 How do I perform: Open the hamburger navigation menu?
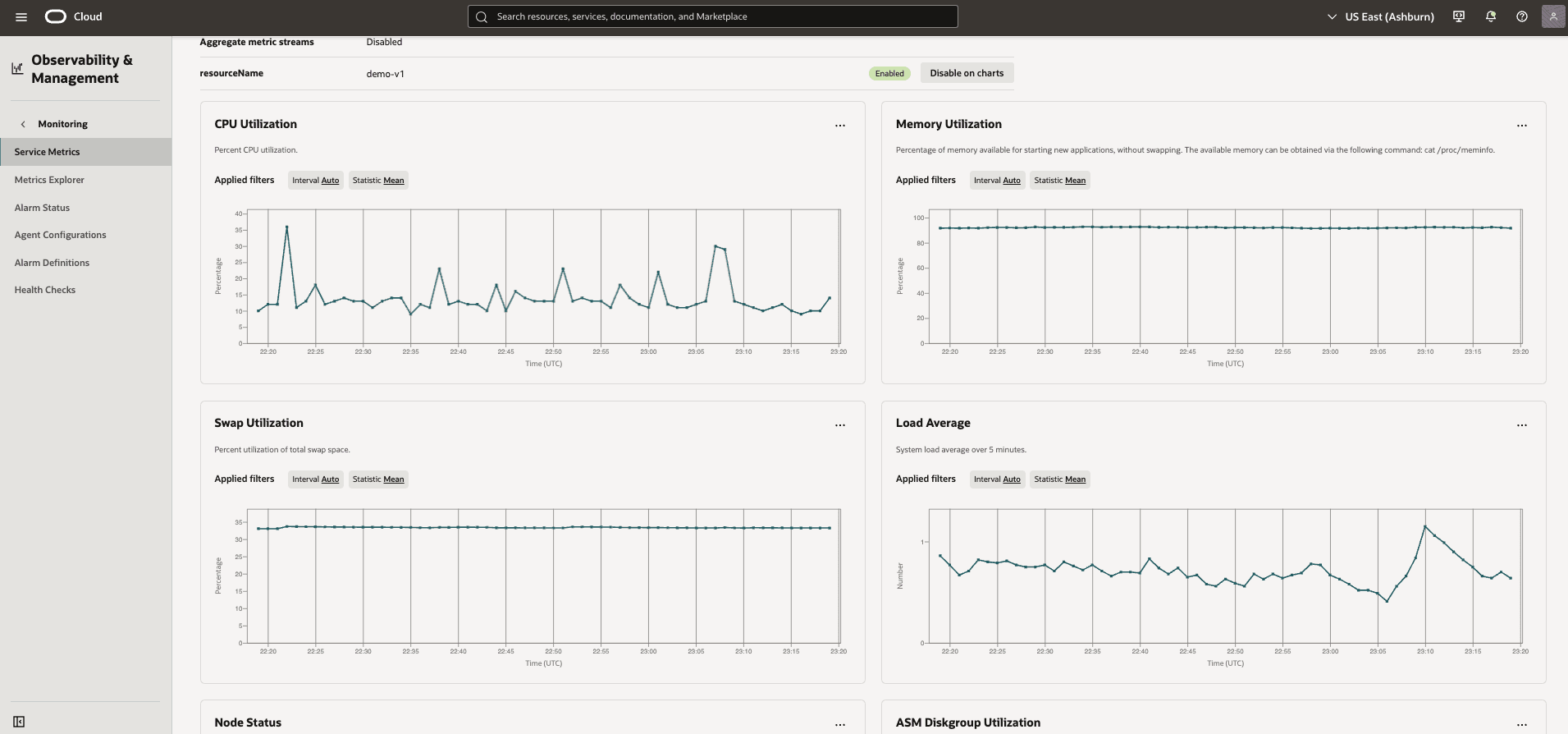tap(21, 16)
